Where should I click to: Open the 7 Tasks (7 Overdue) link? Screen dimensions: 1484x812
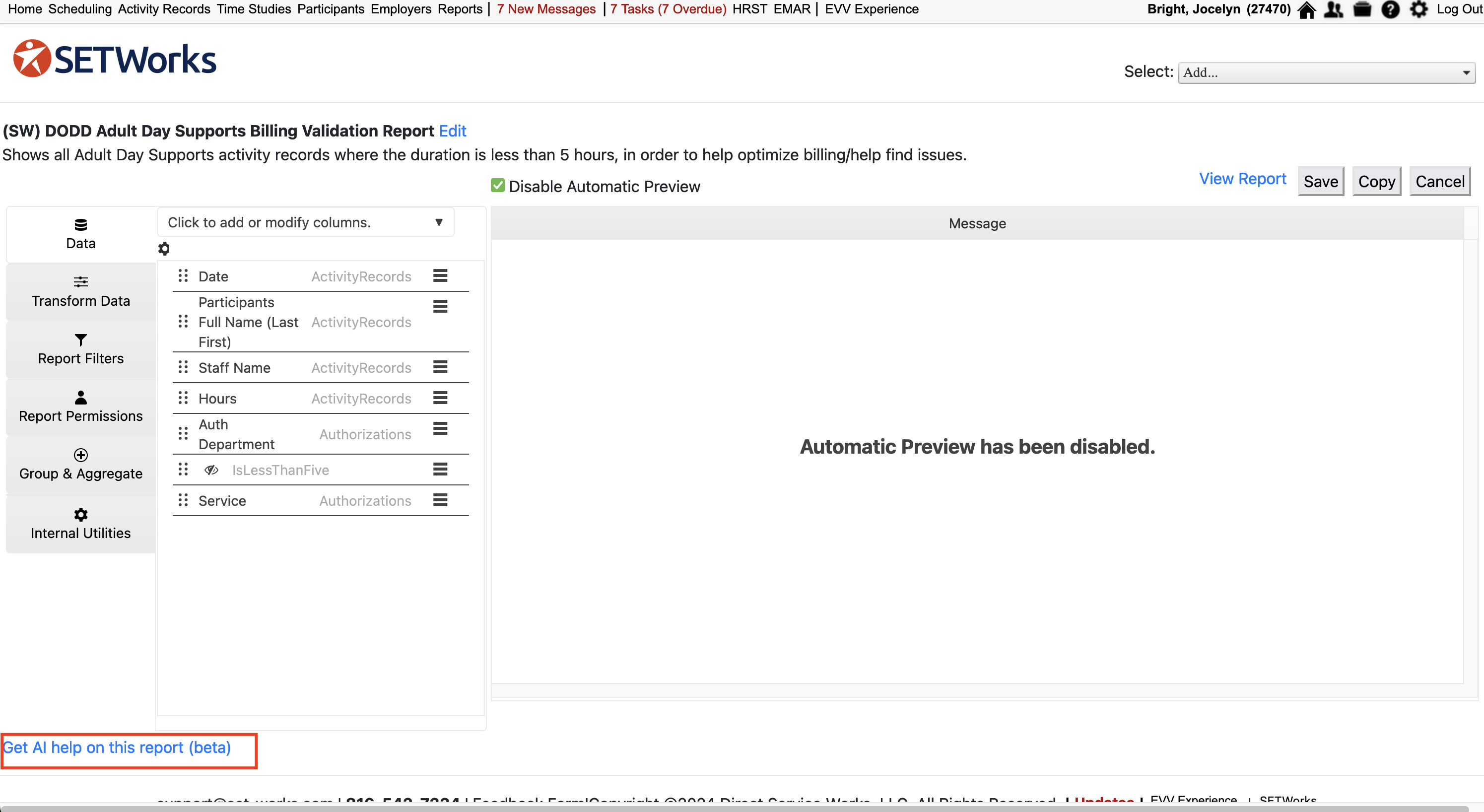(x=668, y=9)
